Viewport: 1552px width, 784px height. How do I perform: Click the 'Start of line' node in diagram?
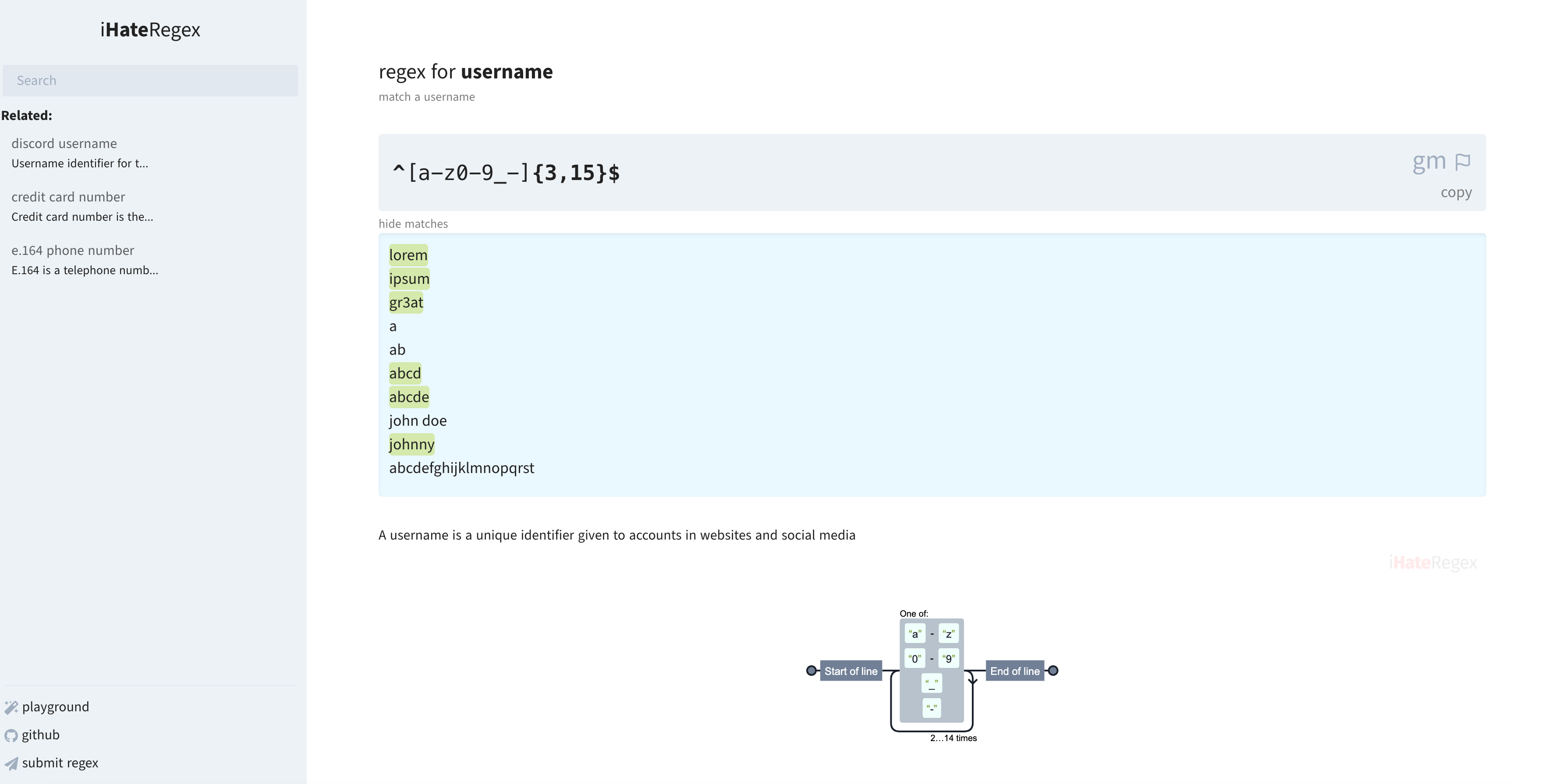point(850,671)
